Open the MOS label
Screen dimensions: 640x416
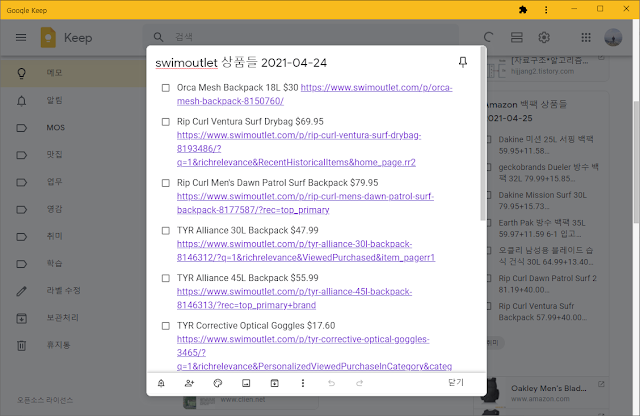pos(73,128)
